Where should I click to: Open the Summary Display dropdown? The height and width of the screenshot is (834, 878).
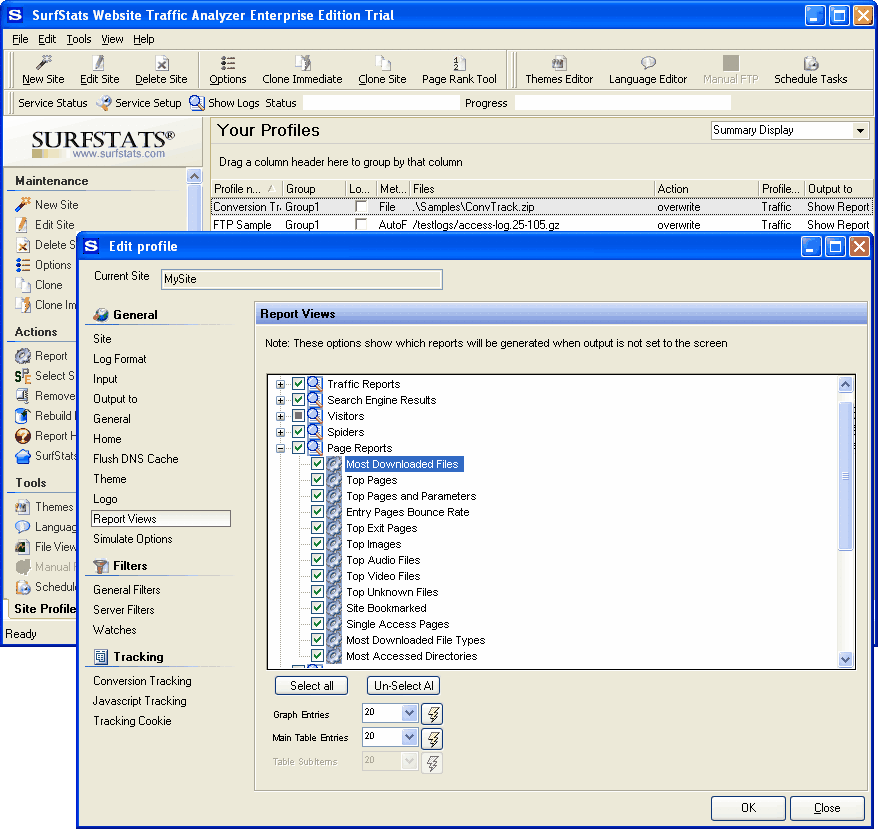tap(860, 131)
